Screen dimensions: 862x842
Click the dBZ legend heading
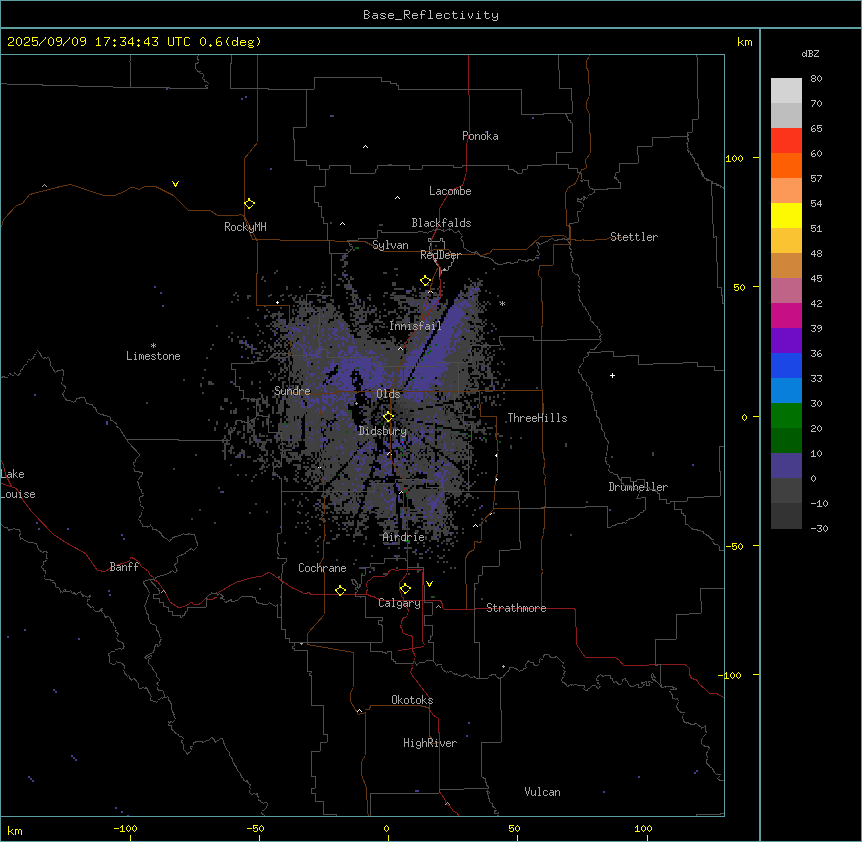810,54
